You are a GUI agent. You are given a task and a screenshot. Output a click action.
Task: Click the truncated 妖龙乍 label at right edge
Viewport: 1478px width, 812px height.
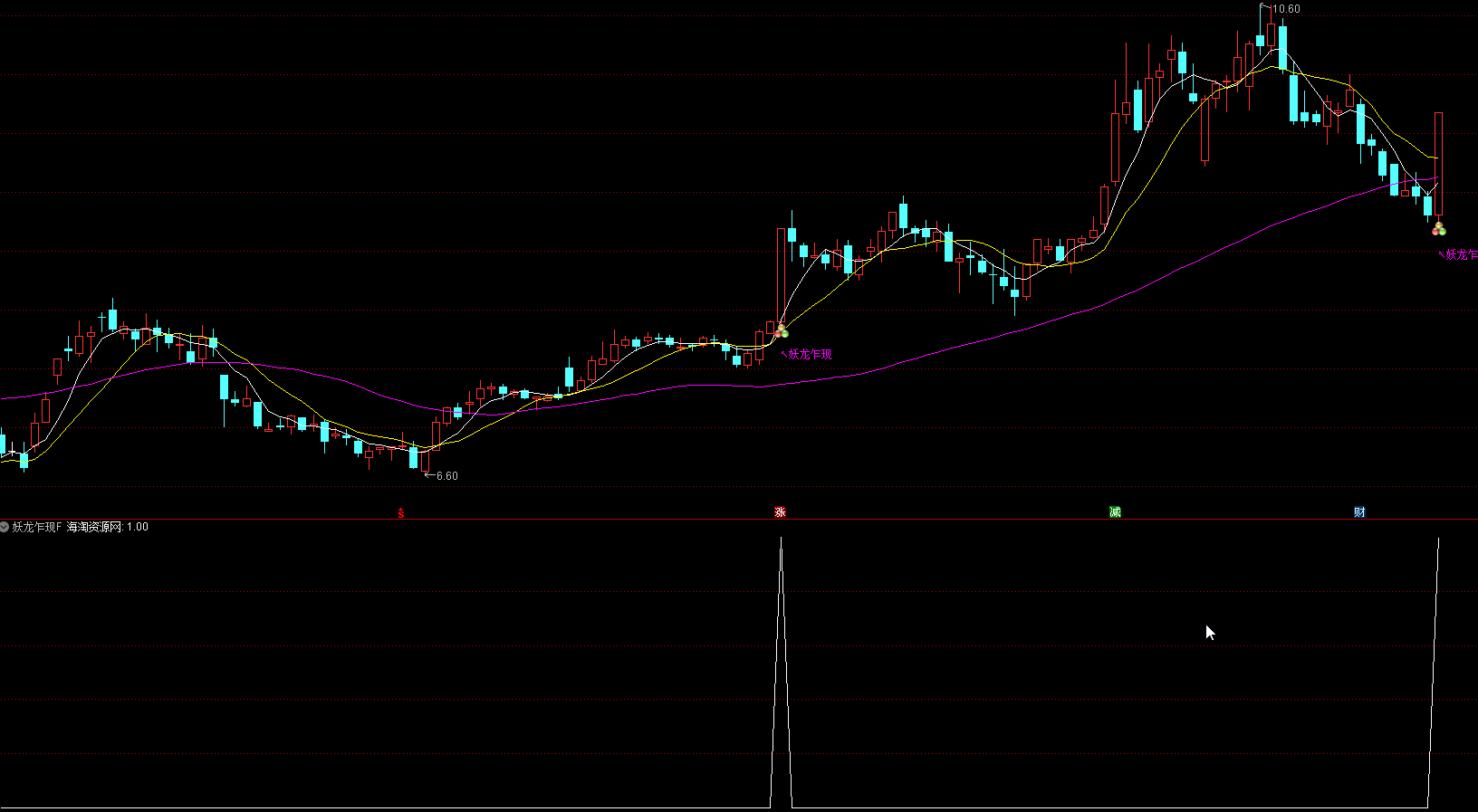(x=1460, y=255)
